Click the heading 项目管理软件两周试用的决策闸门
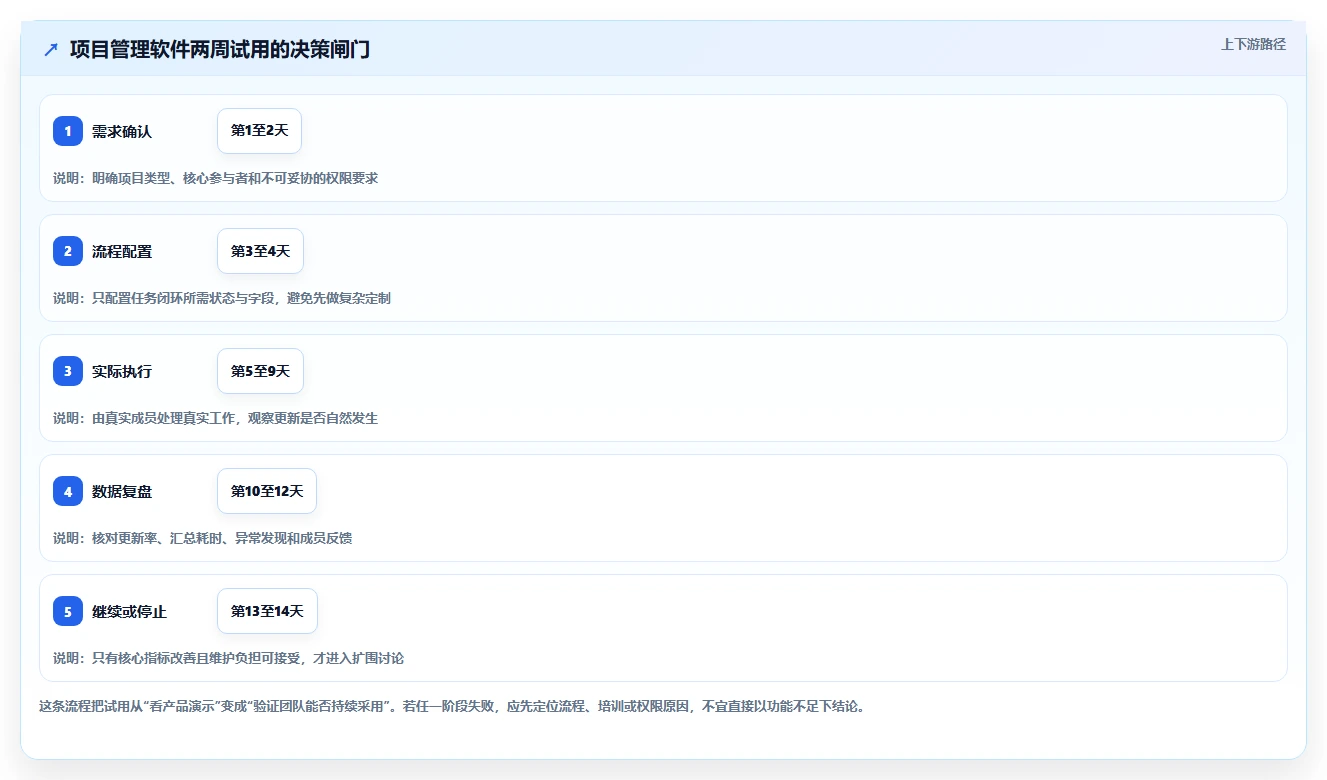Viewport: 1327px width, 780px height. click(220, 49)
